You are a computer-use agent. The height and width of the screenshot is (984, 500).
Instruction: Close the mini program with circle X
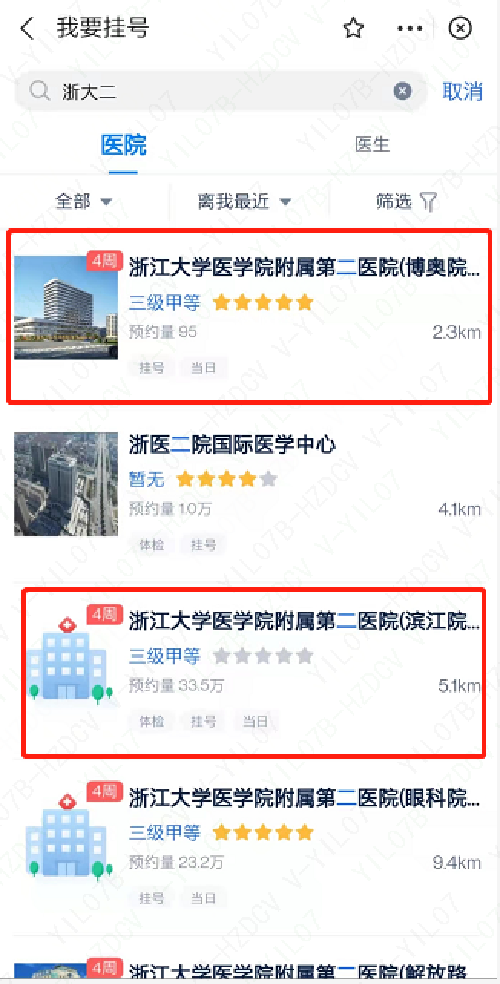(x=461, y=28)
